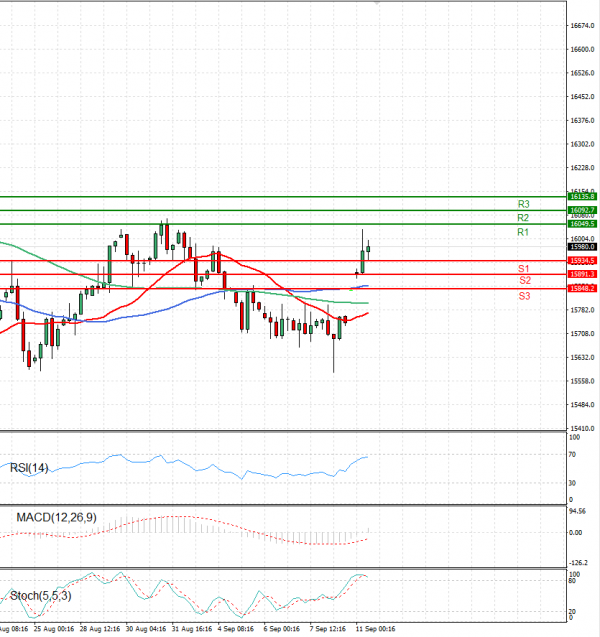Click the 11 Sep 00:16 time label
Image resolution: width=600 pixels, height=637 pixels.
point(375,629)
